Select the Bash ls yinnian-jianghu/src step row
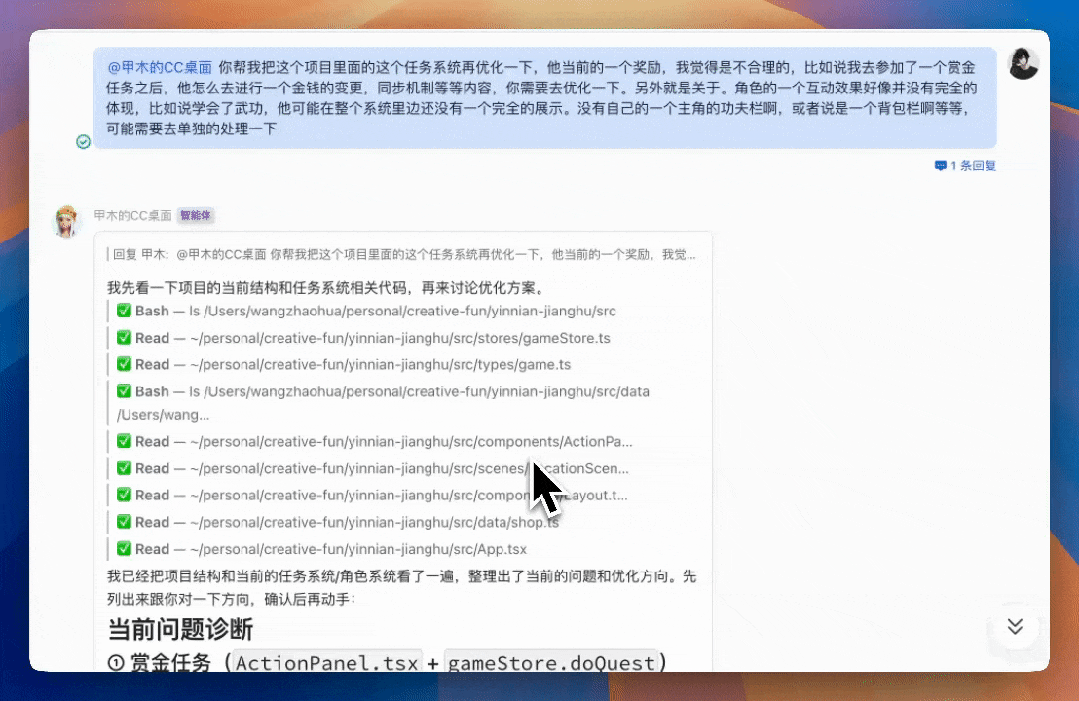This screenshot has height=701, width=1079. point(366,311)
